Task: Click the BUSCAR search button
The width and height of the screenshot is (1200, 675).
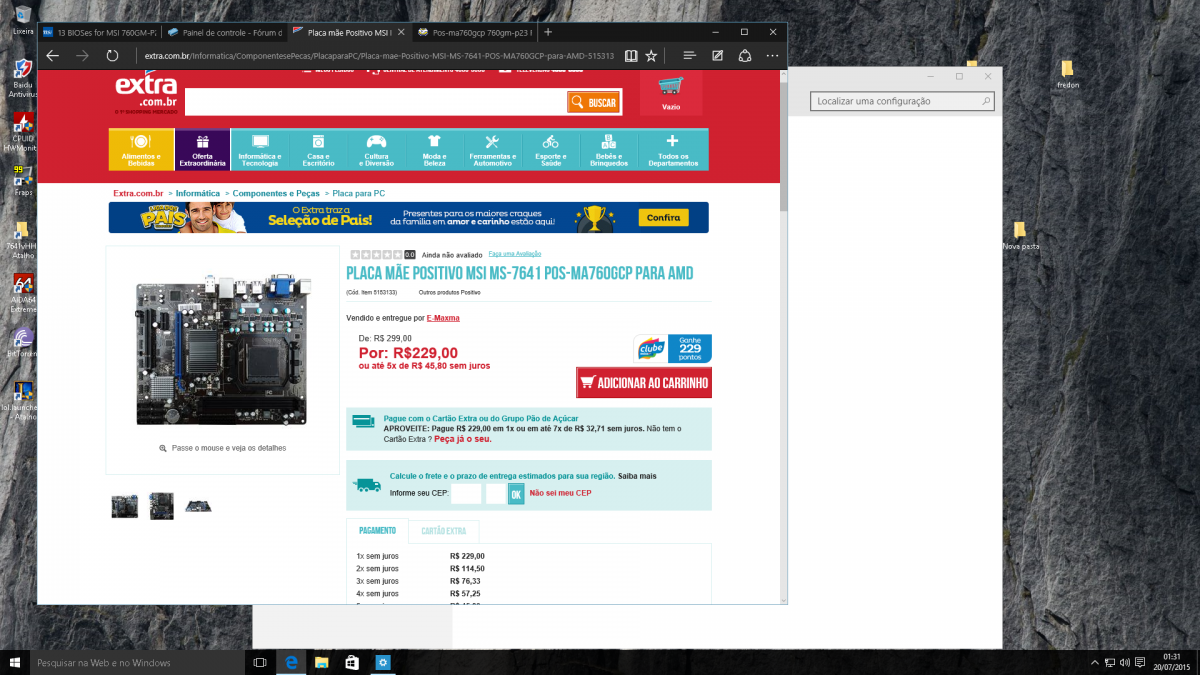Action: (x=594, y=102)
